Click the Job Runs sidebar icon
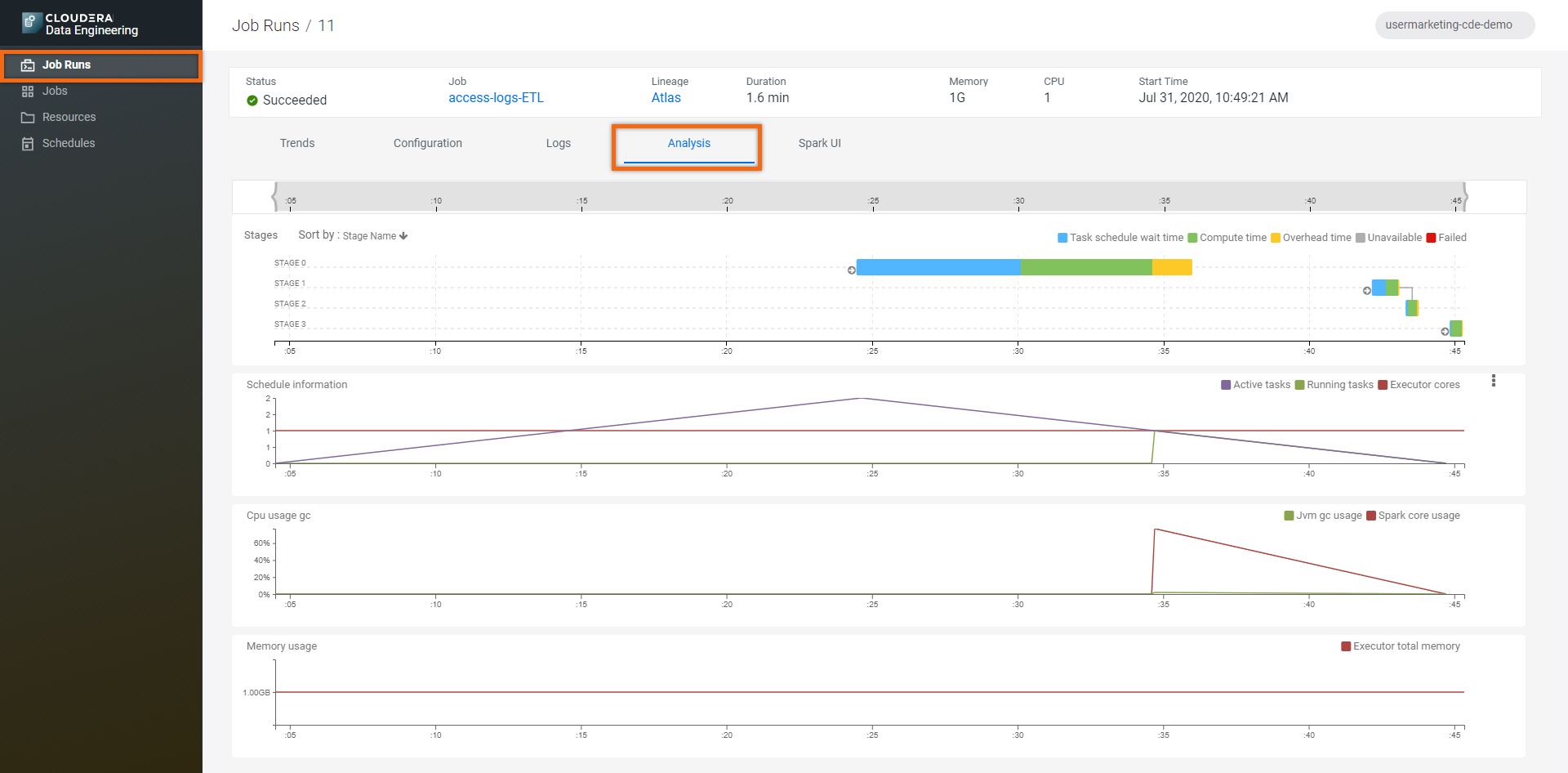Screen dimensions: 1568x773 (x=28, y=65)
